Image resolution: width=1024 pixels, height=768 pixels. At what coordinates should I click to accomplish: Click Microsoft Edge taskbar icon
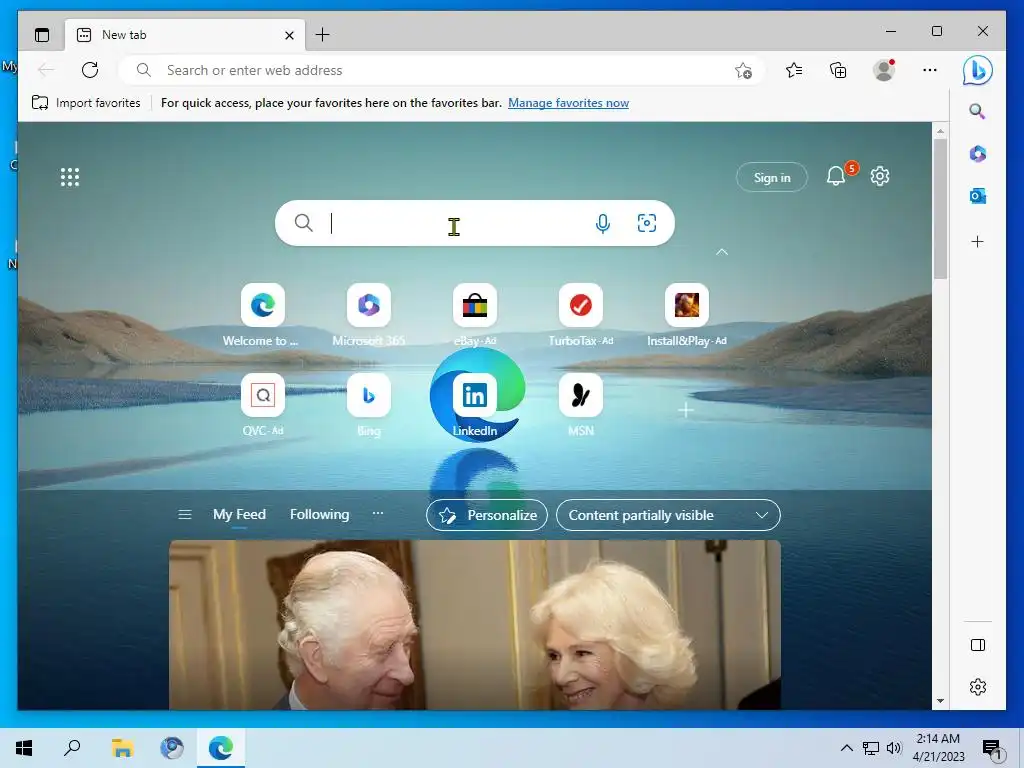(221, 748)
